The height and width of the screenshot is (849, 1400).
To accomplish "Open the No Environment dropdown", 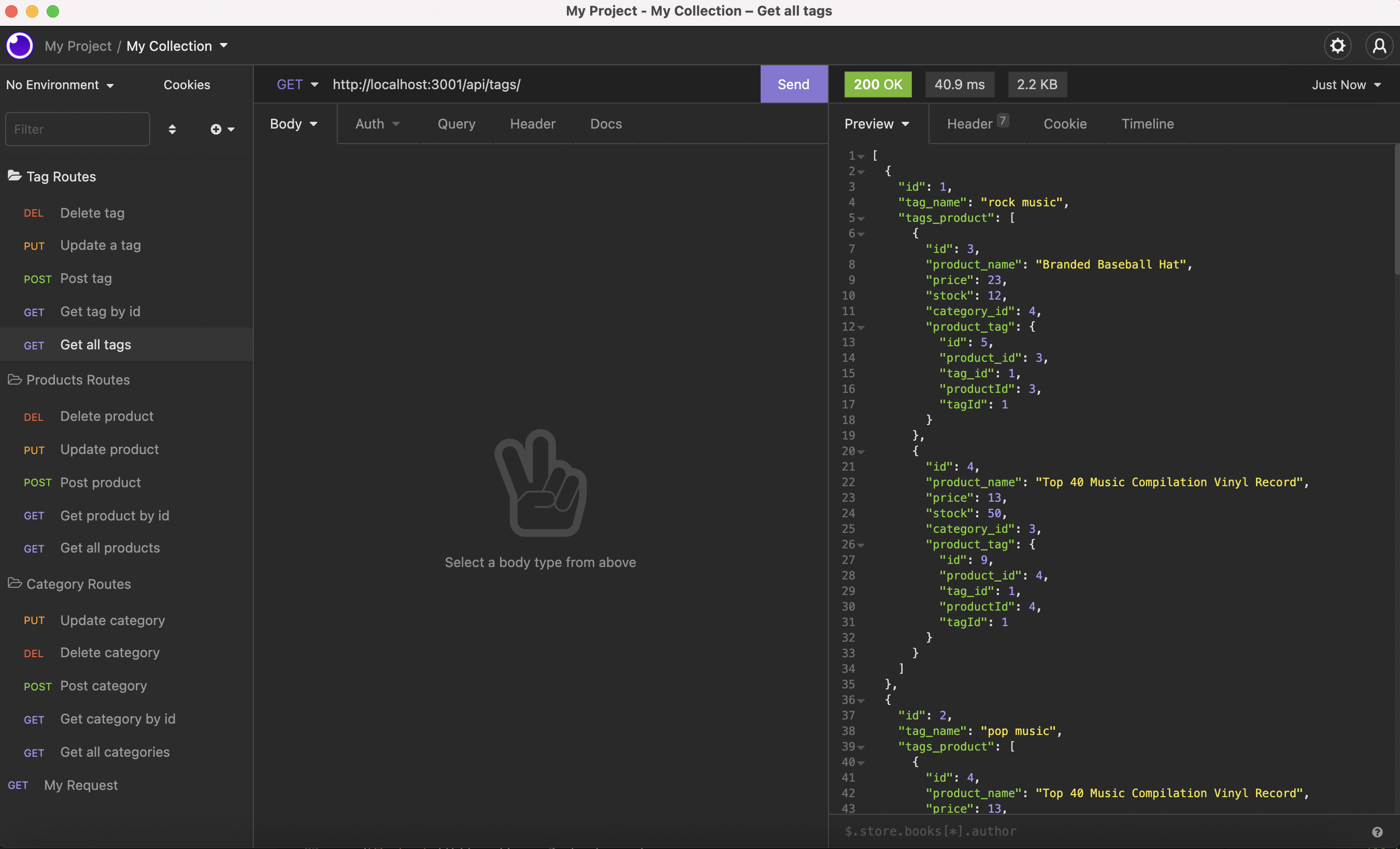I will coord(60,84).
